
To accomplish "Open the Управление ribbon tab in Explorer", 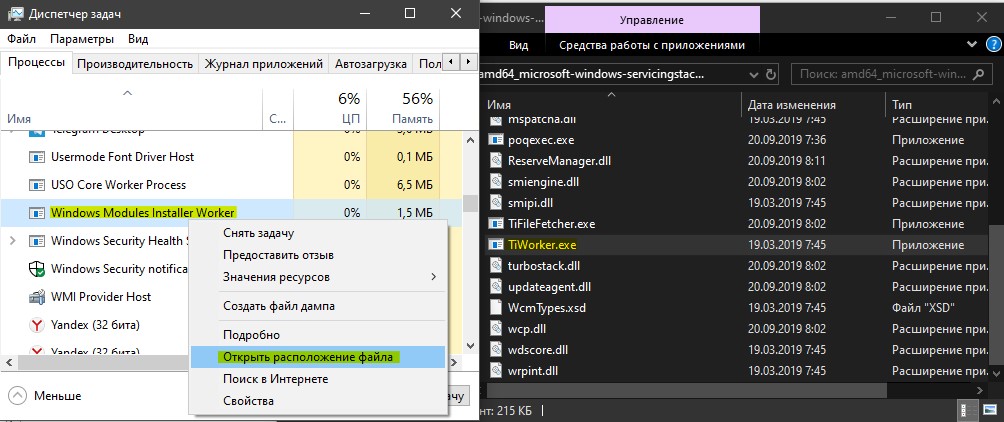I will pyautogui.click(x=652, y=20).
